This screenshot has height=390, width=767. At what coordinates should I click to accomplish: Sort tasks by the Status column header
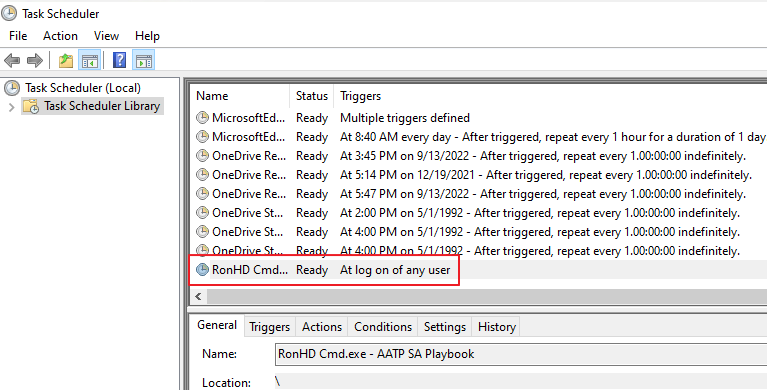pyautogui.click(x=312, y=96)
